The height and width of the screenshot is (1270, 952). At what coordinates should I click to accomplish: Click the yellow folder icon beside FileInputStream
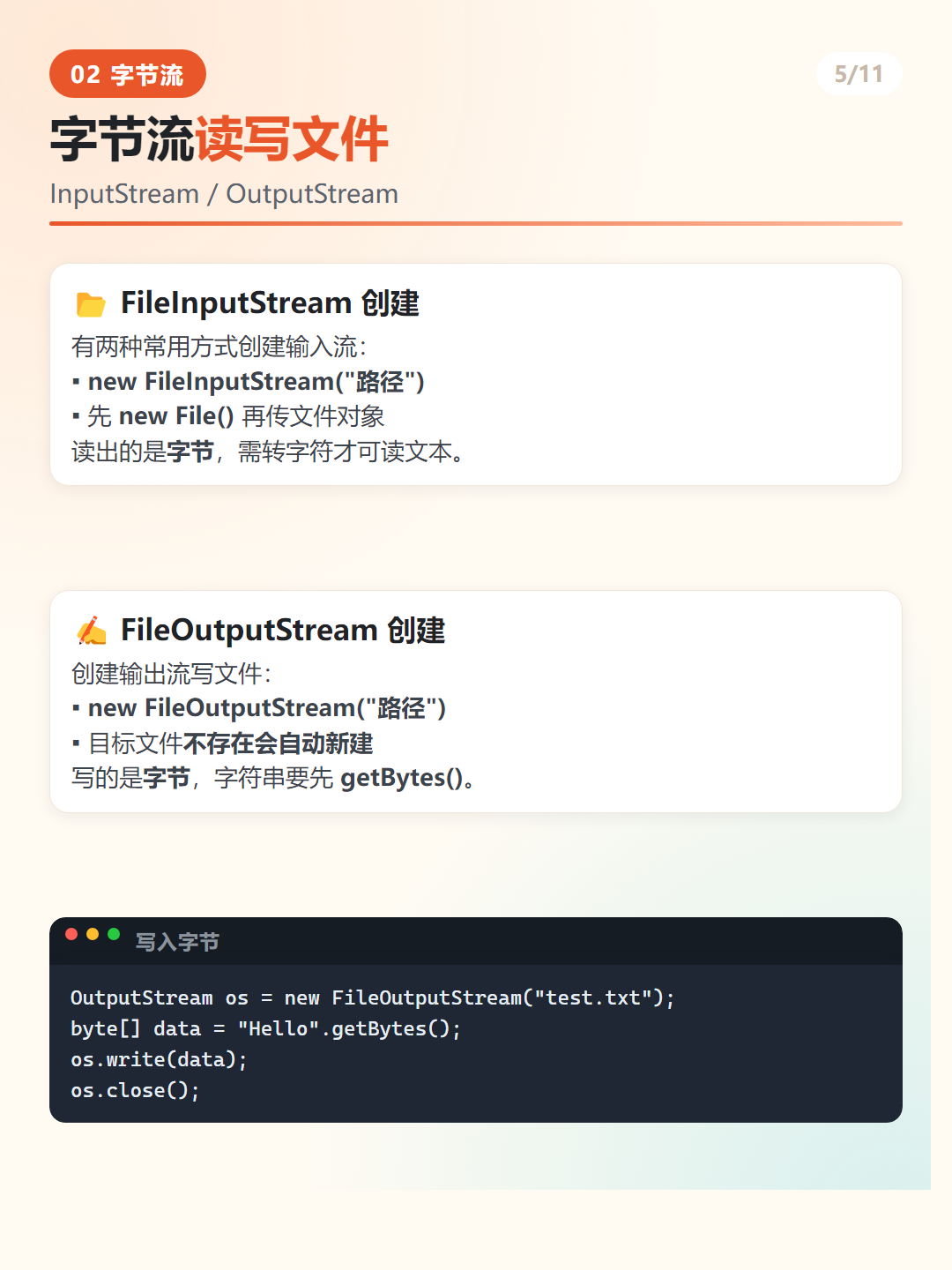click(91, 304)
